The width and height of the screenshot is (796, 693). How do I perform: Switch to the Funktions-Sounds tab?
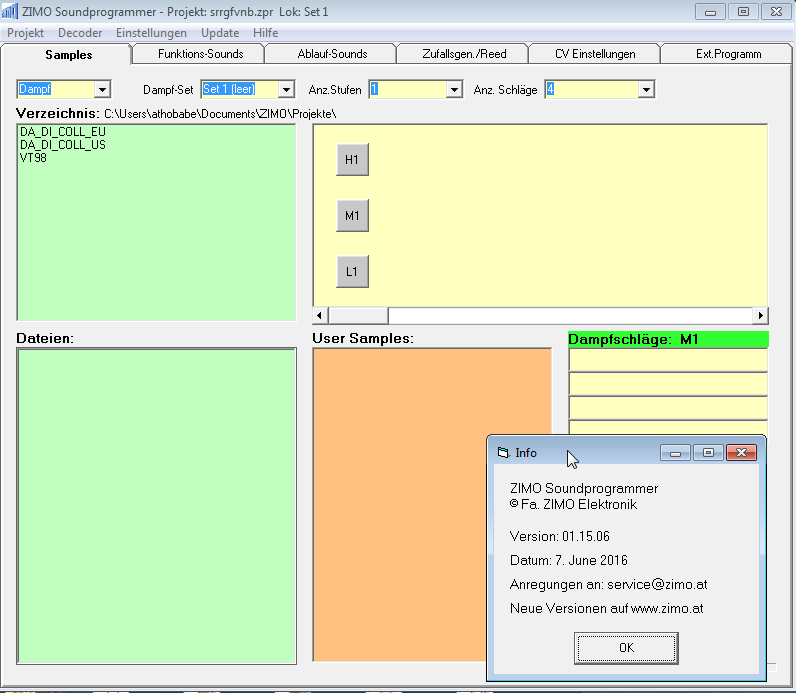click(x=201, y=54)
